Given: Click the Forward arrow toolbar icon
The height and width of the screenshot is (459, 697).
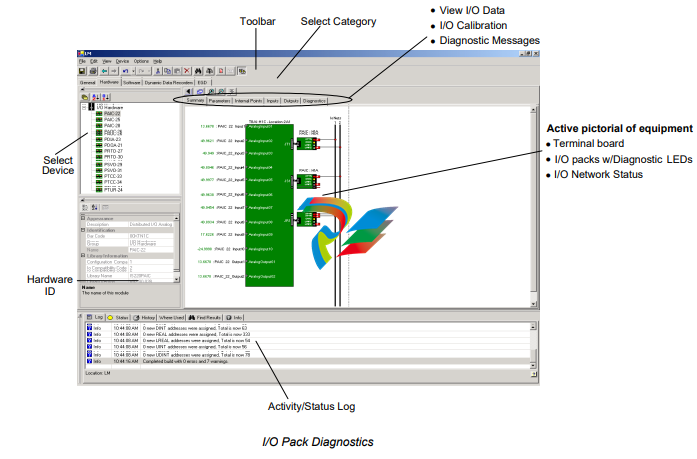Looking at the screenshot, I should [114, 71].
